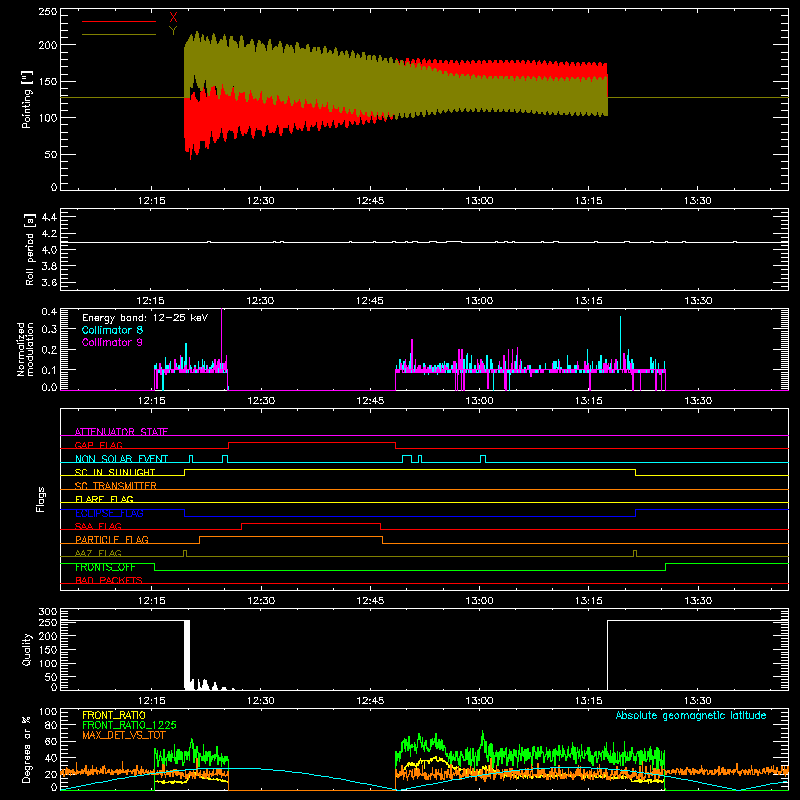Click the Flags axis title
The image size is (800, 800).
click(x=41, y=499)
